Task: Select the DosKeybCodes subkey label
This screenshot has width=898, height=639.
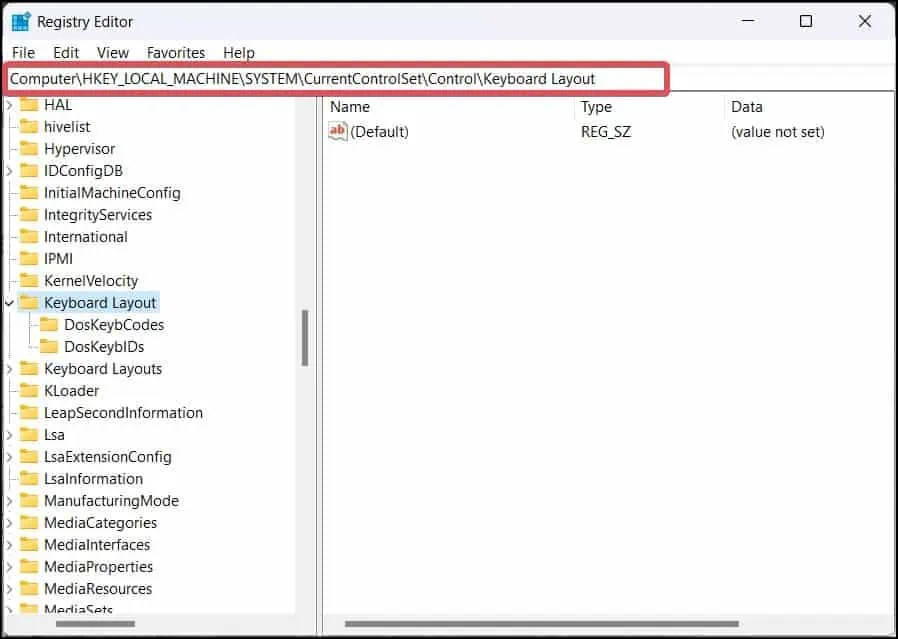Action: click(114, 325)
